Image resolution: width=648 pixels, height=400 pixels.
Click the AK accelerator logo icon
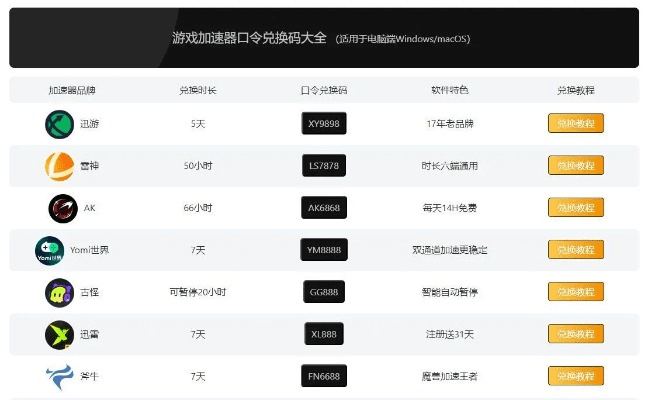[63, 208]
